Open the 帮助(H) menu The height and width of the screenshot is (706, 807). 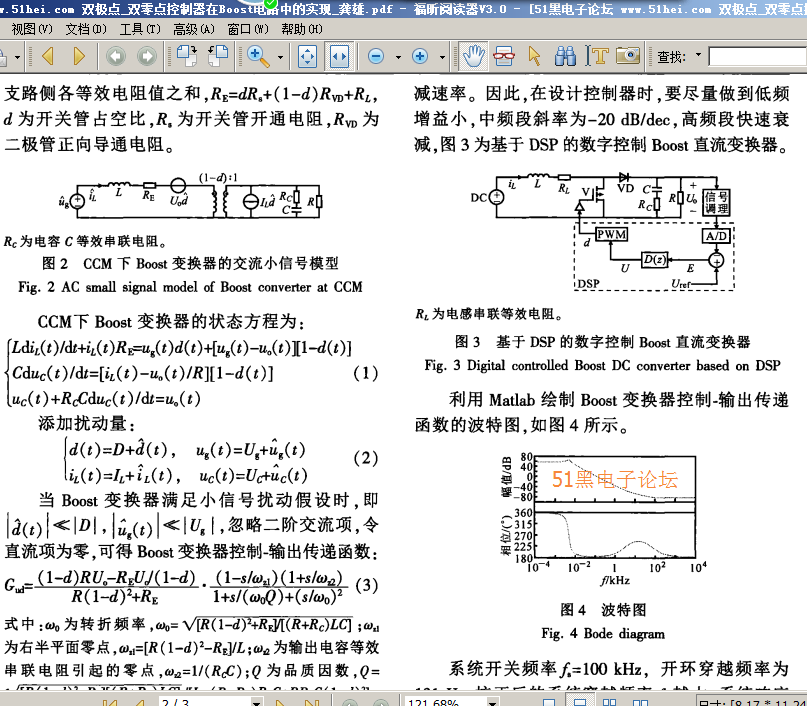tap(302, 29)
